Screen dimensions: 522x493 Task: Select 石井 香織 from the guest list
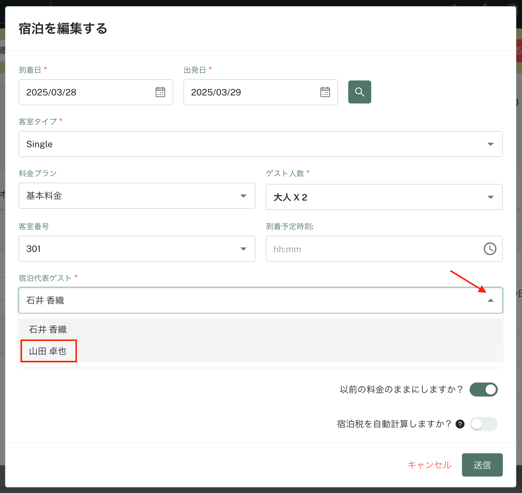[x=260, y=329]
